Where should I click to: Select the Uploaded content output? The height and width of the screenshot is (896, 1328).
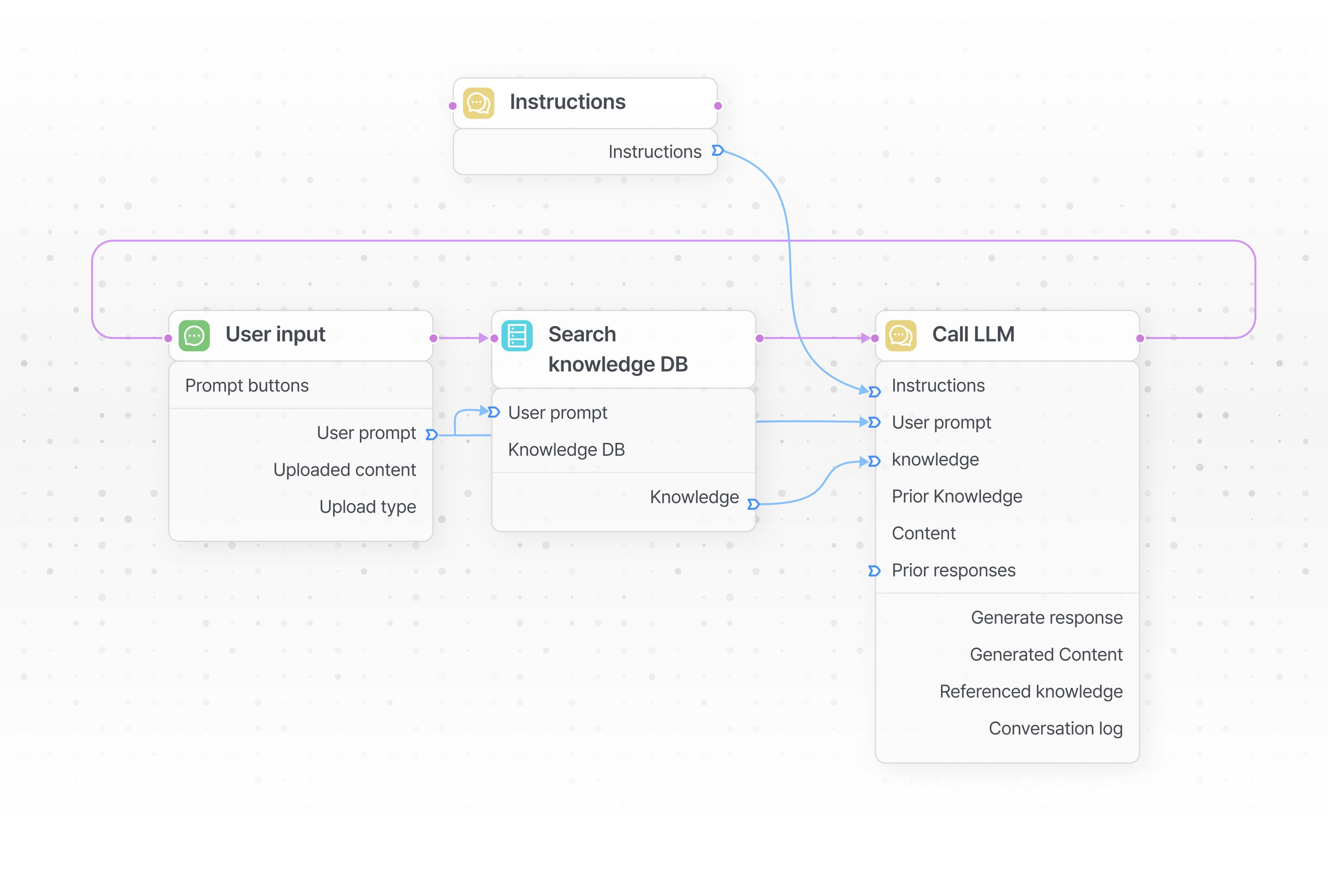pos(344,470)
